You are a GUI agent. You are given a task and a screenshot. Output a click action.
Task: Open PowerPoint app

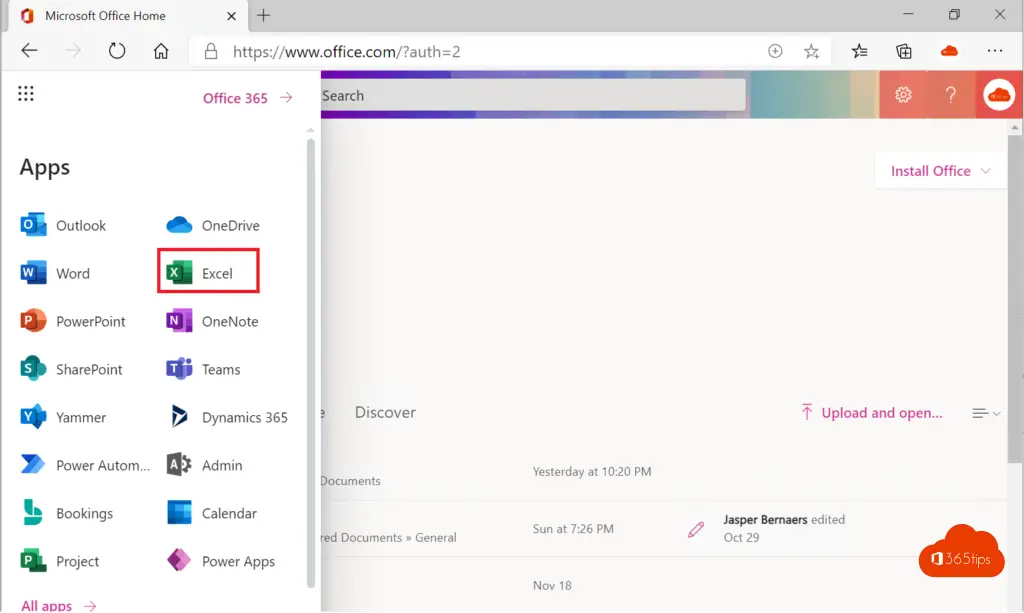pos(73,321)
